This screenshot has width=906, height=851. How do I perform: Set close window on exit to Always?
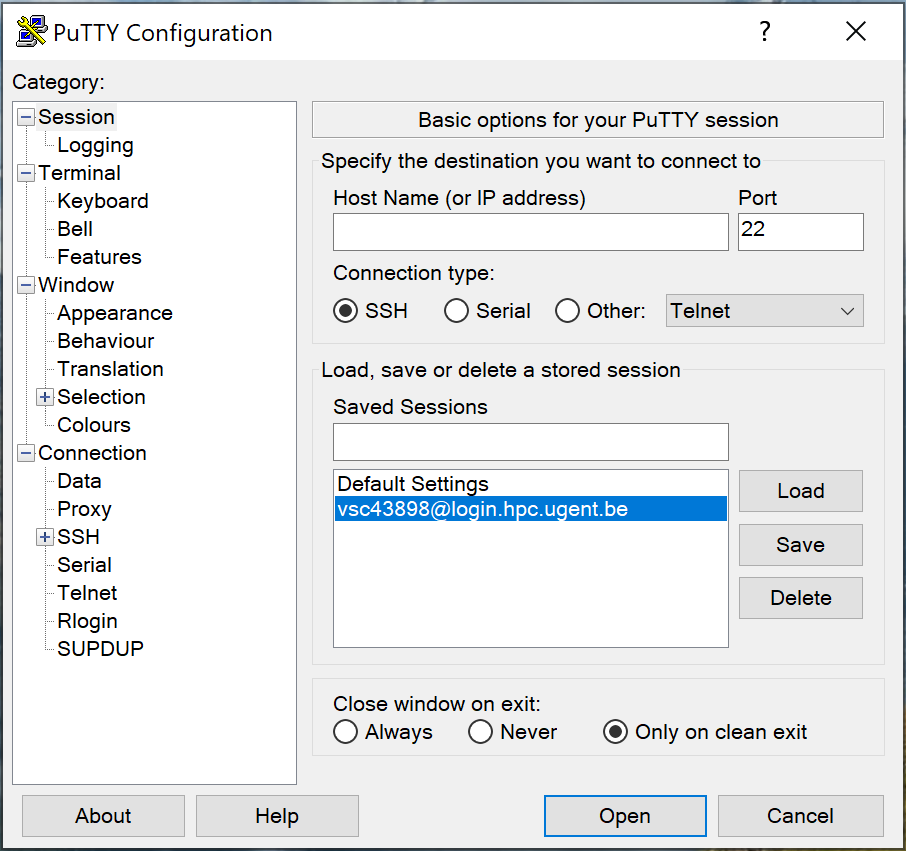point(346,732)
